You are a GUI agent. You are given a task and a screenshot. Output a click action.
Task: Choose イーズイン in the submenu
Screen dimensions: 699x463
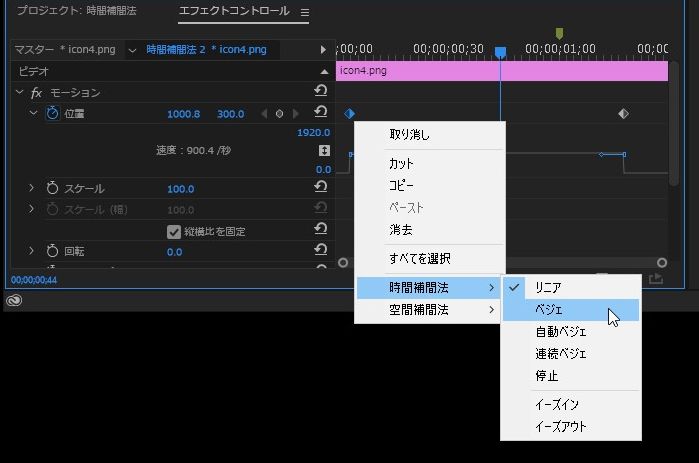coord(557,405)
